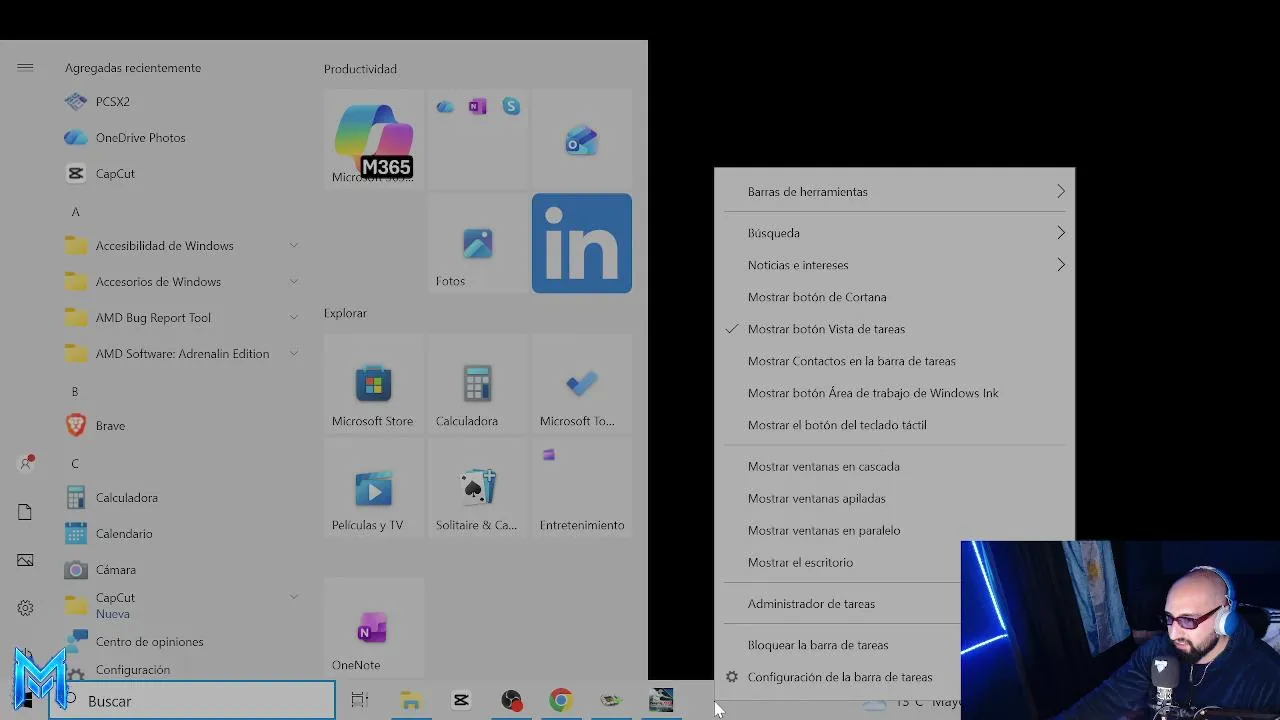The width and height of the screenshot is (1280, 720).
Task: Open Pictures from the Start rail
Action: pos(25,560)
